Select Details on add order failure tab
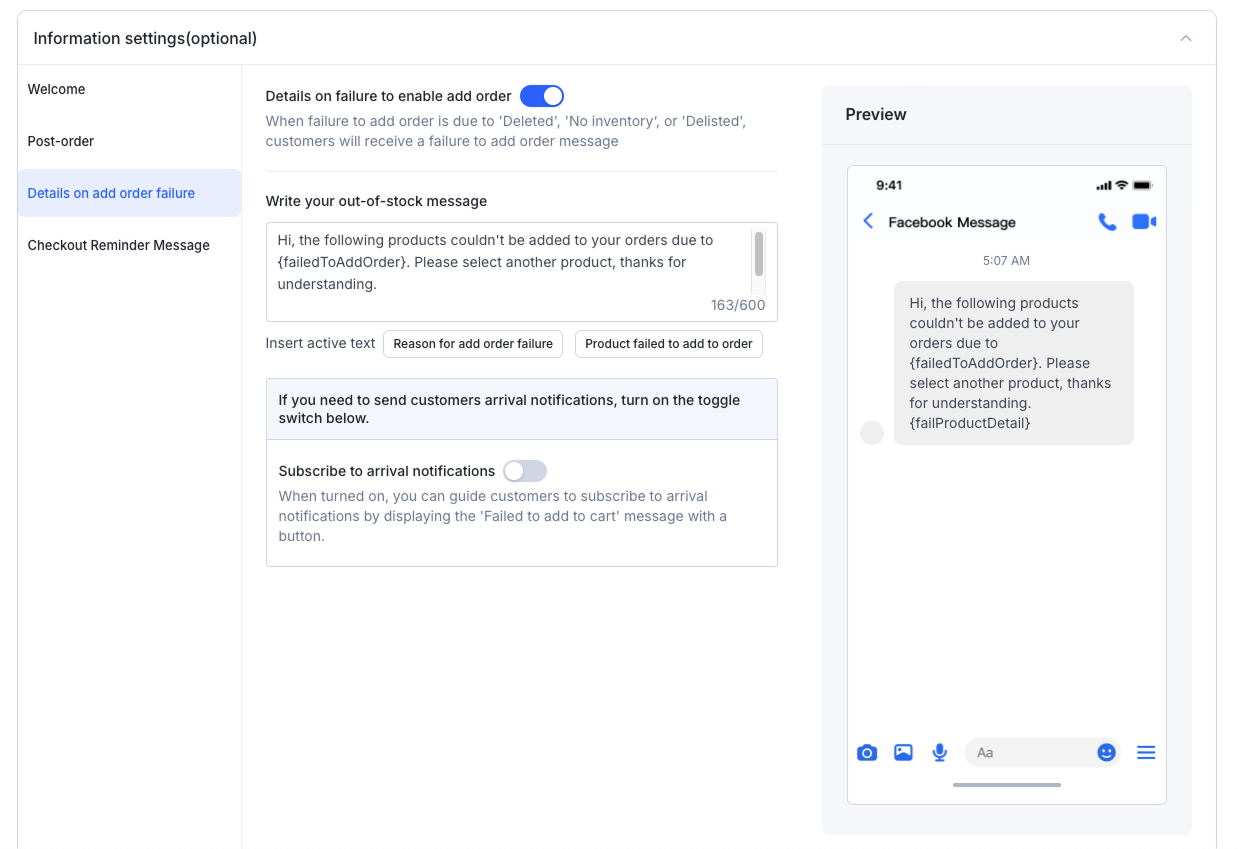This screenshot has height=849, width=1241. (x=111, y=193)
